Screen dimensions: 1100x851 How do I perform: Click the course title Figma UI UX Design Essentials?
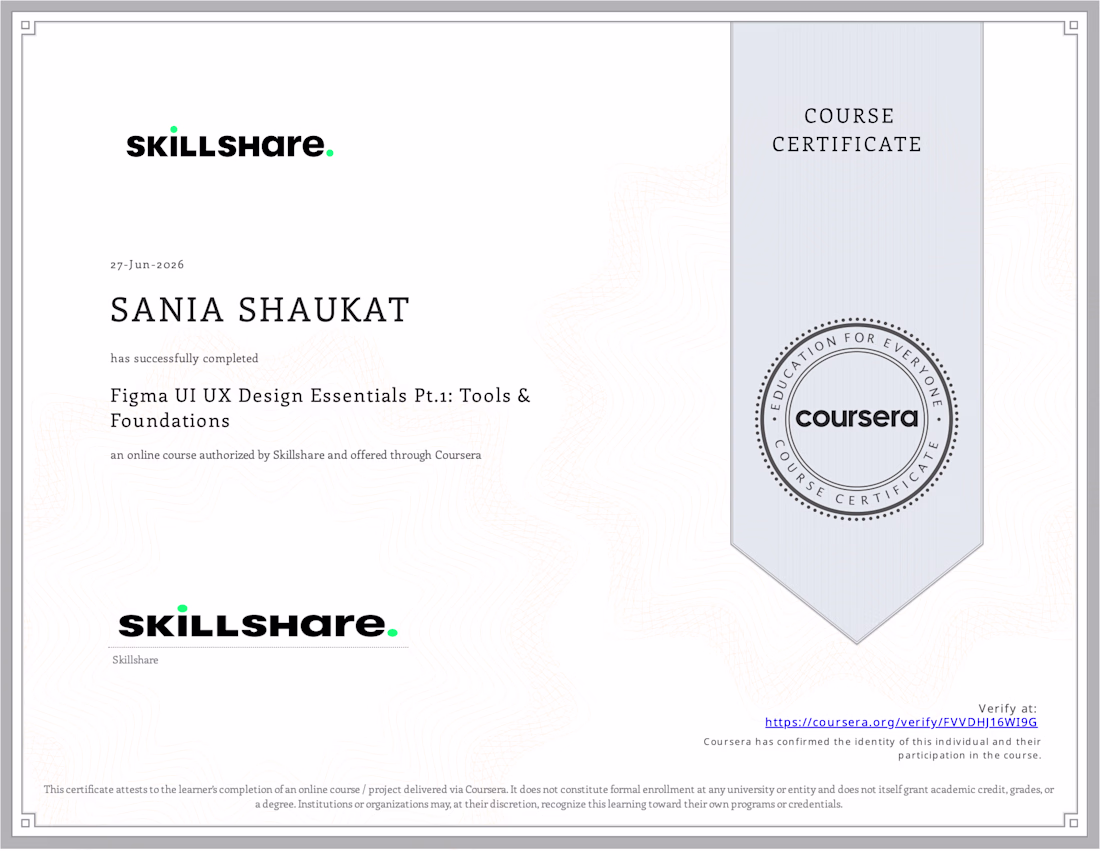[x=320, y=408]
